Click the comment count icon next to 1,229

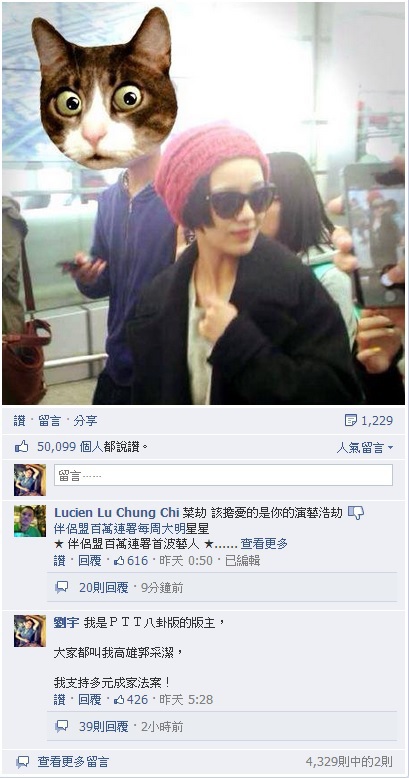pyautogui.click(x=350, y=421)
